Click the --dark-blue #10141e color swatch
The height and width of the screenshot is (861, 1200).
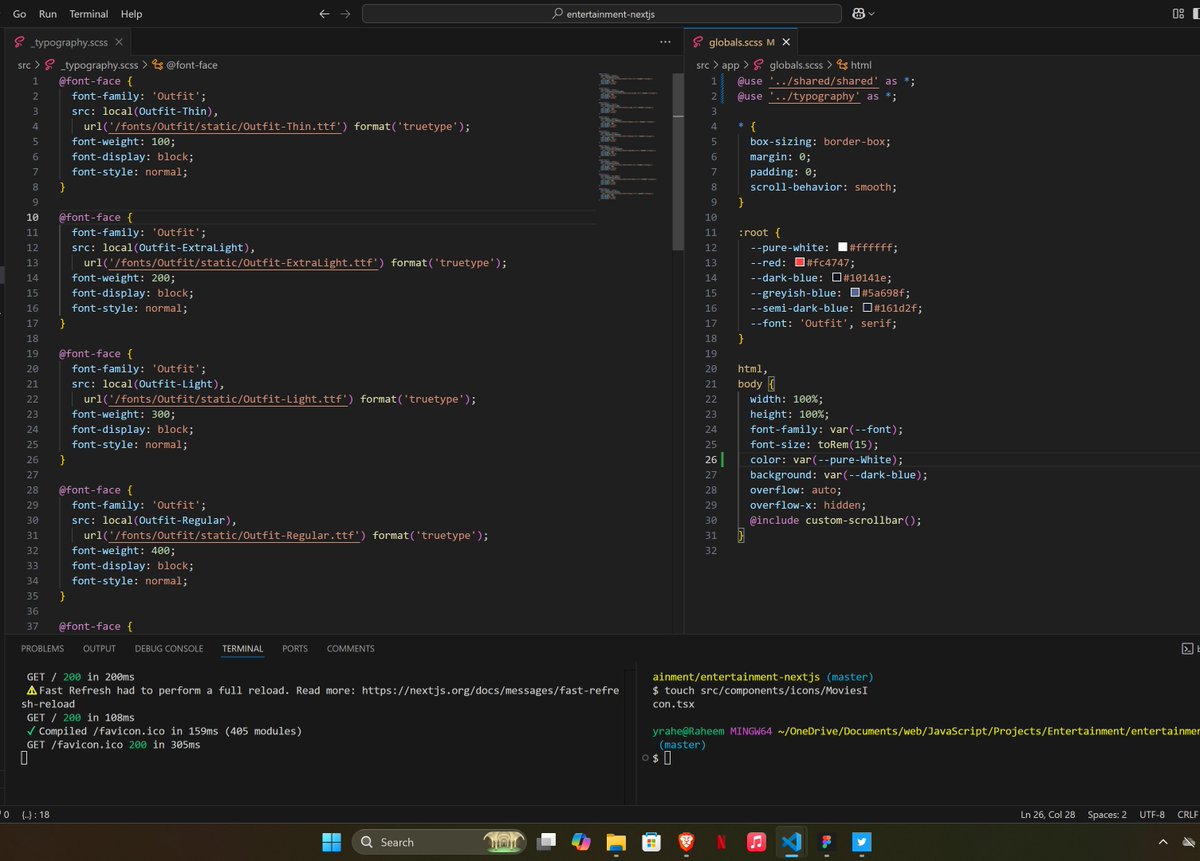(x=837, y=278)
